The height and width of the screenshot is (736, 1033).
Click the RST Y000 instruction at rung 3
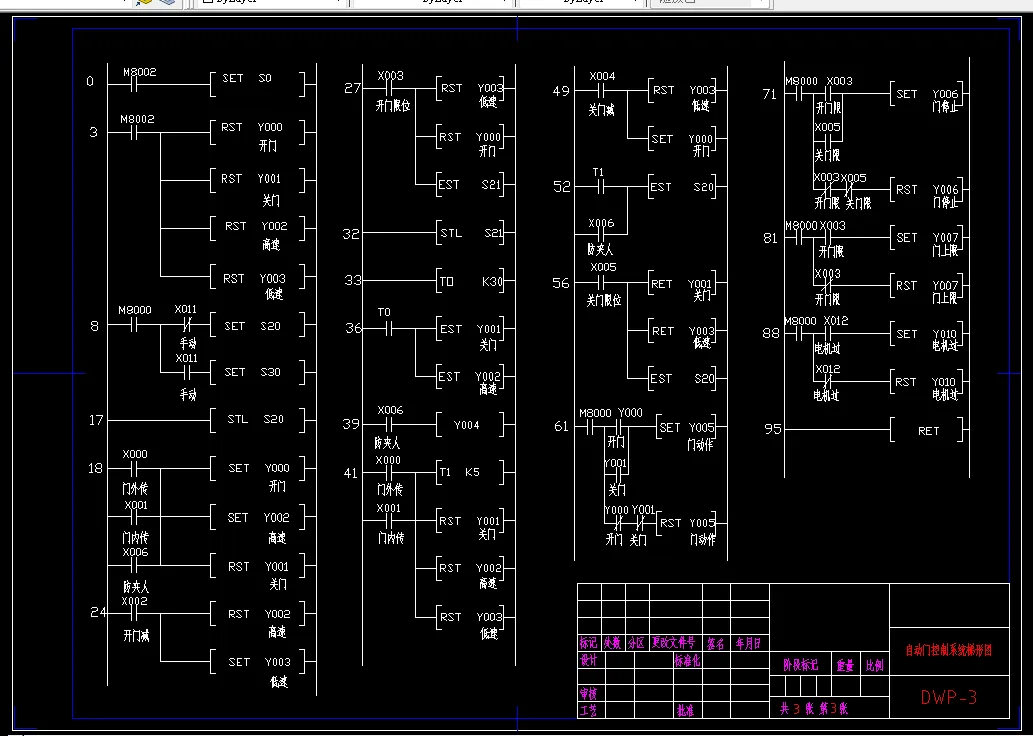tap(258, 132)
